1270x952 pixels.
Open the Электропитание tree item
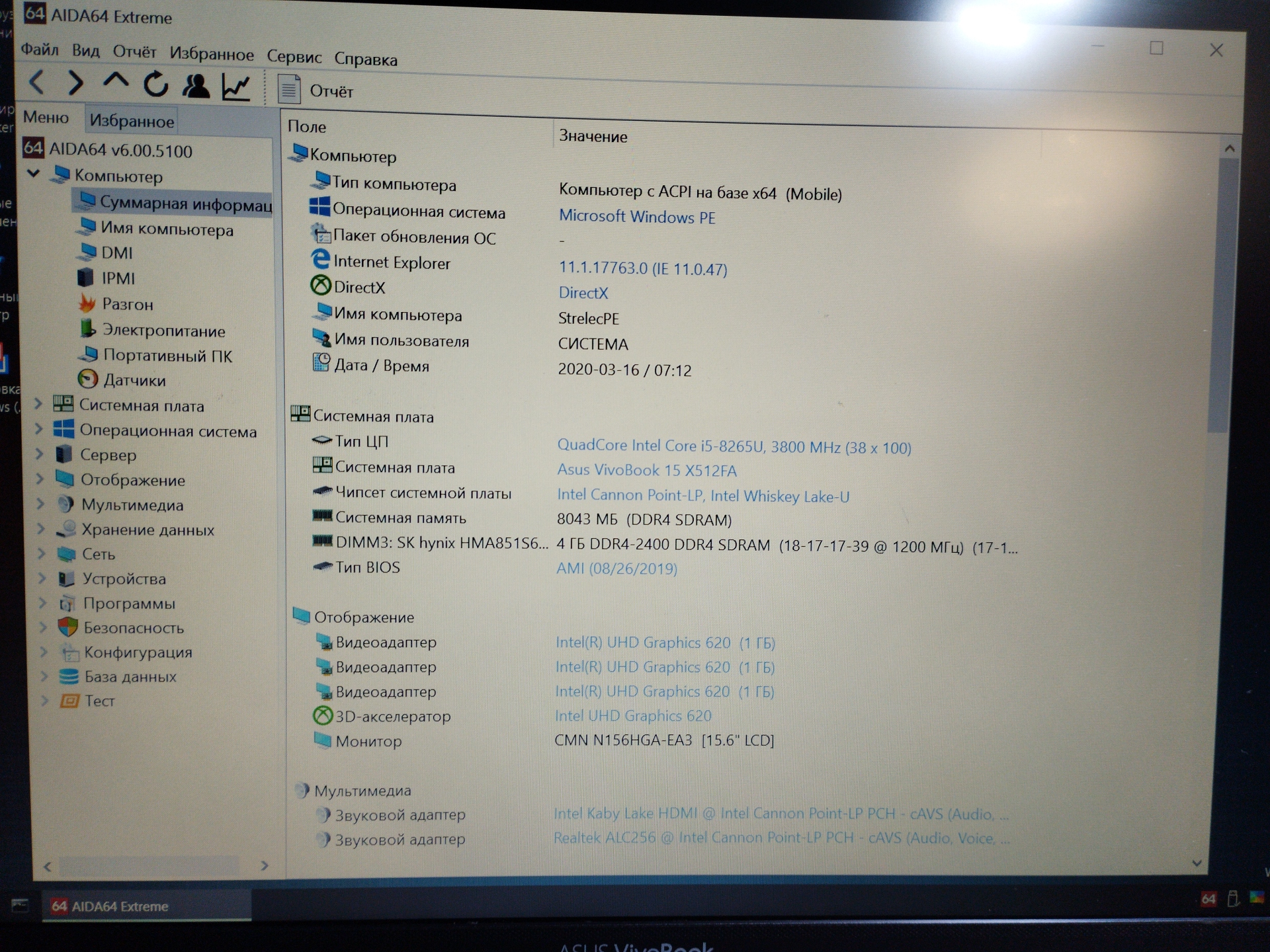coord(153,330)
